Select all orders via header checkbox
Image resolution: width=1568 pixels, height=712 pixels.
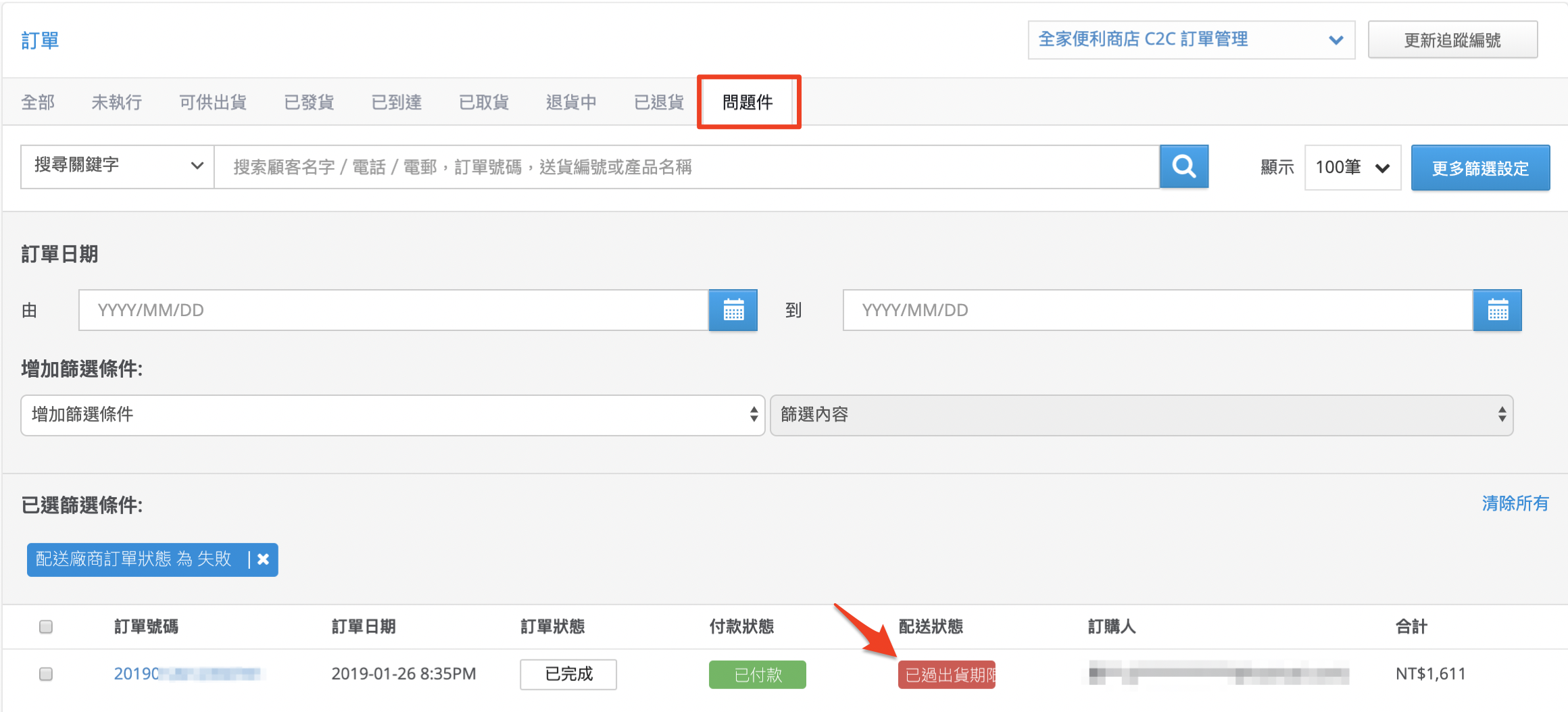tap(46, 626)
